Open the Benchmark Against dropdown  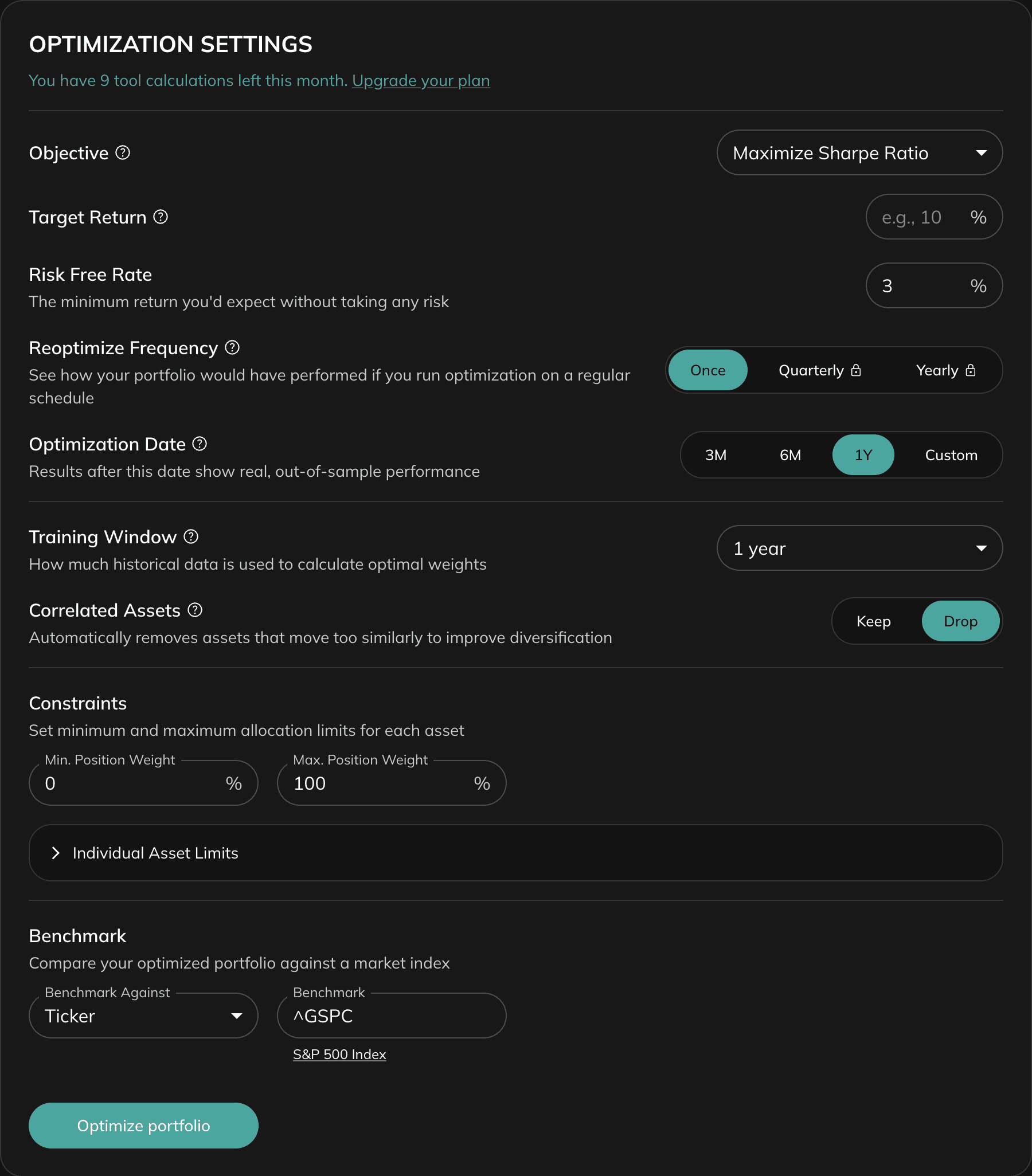[143, 1016]
